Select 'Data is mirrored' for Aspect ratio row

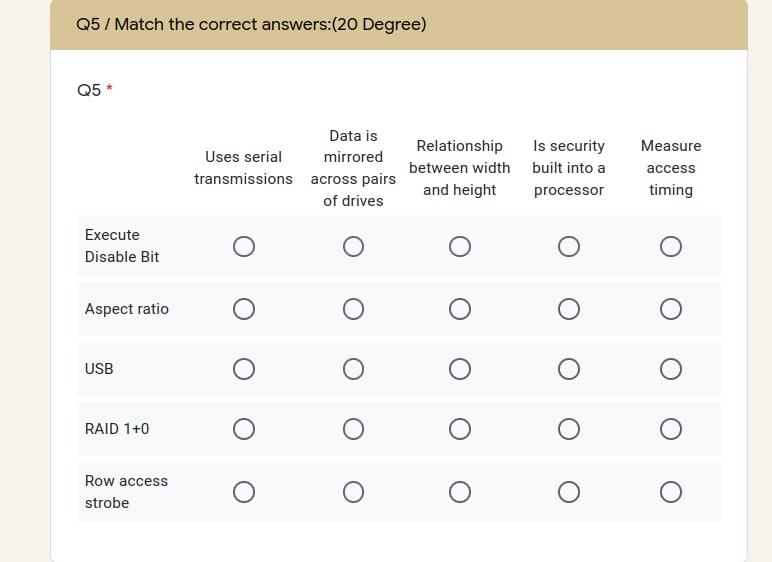pyautogui.click(x=353, y=309)
